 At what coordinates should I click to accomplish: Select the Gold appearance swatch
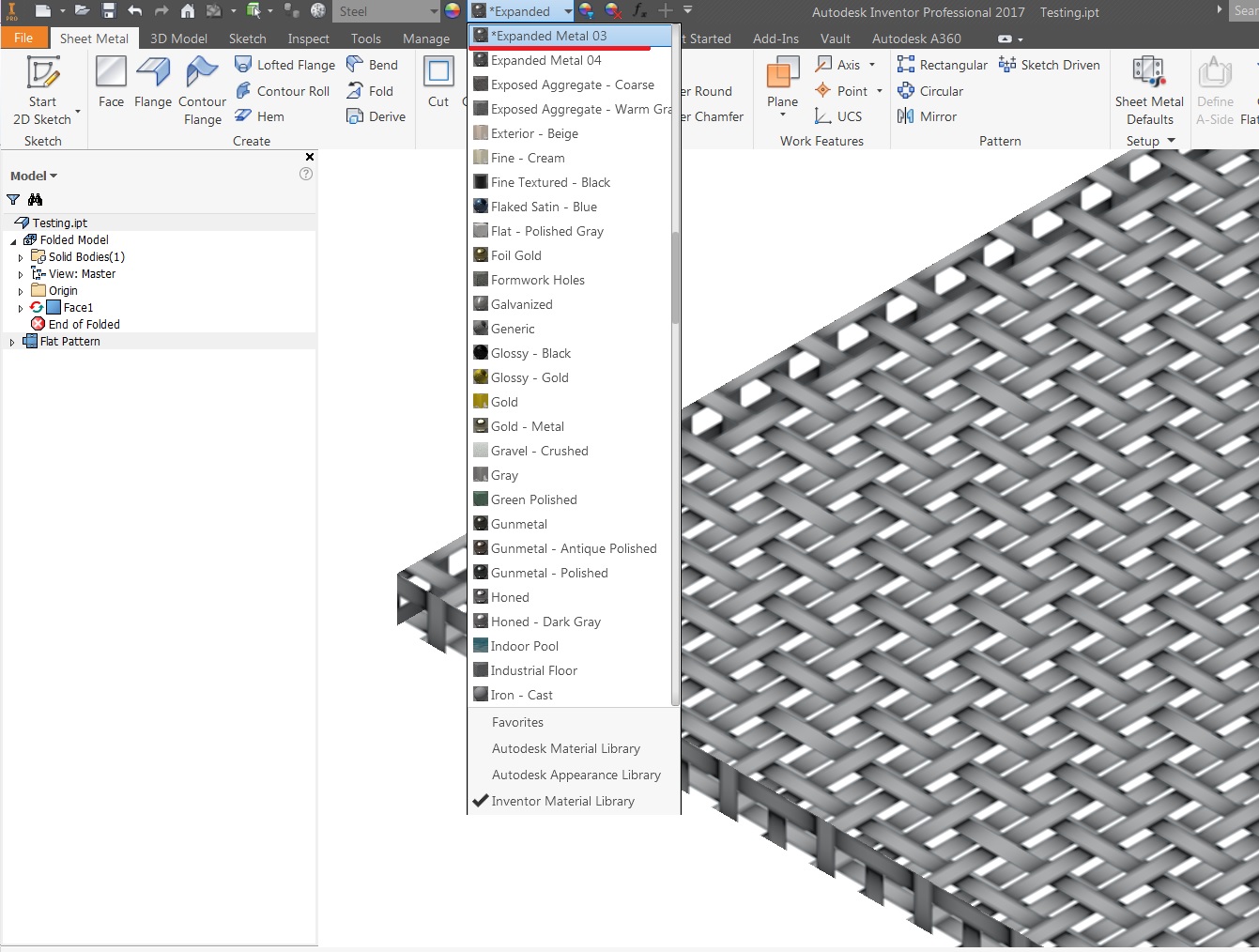482,401
